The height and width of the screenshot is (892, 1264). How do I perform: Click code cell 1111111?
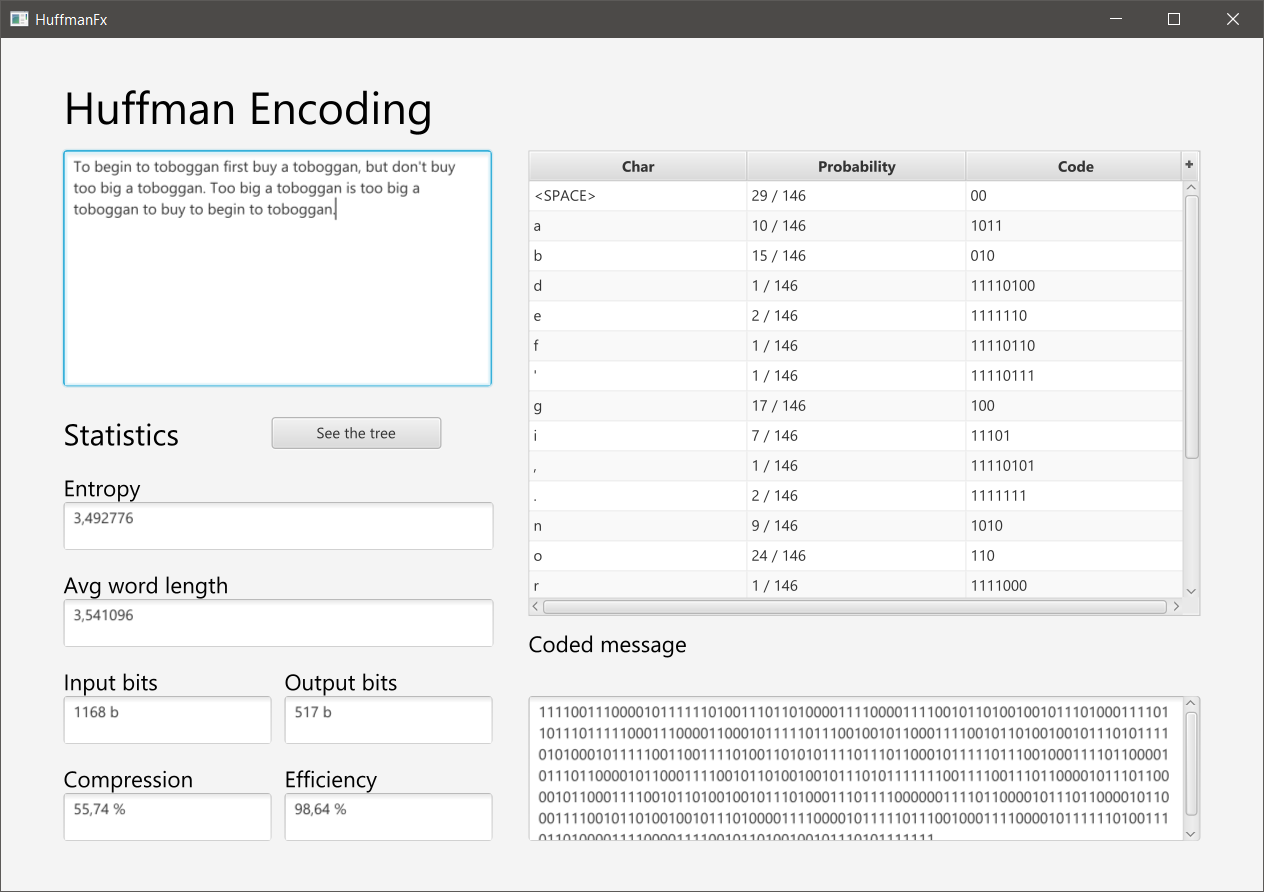point(1075,496)
